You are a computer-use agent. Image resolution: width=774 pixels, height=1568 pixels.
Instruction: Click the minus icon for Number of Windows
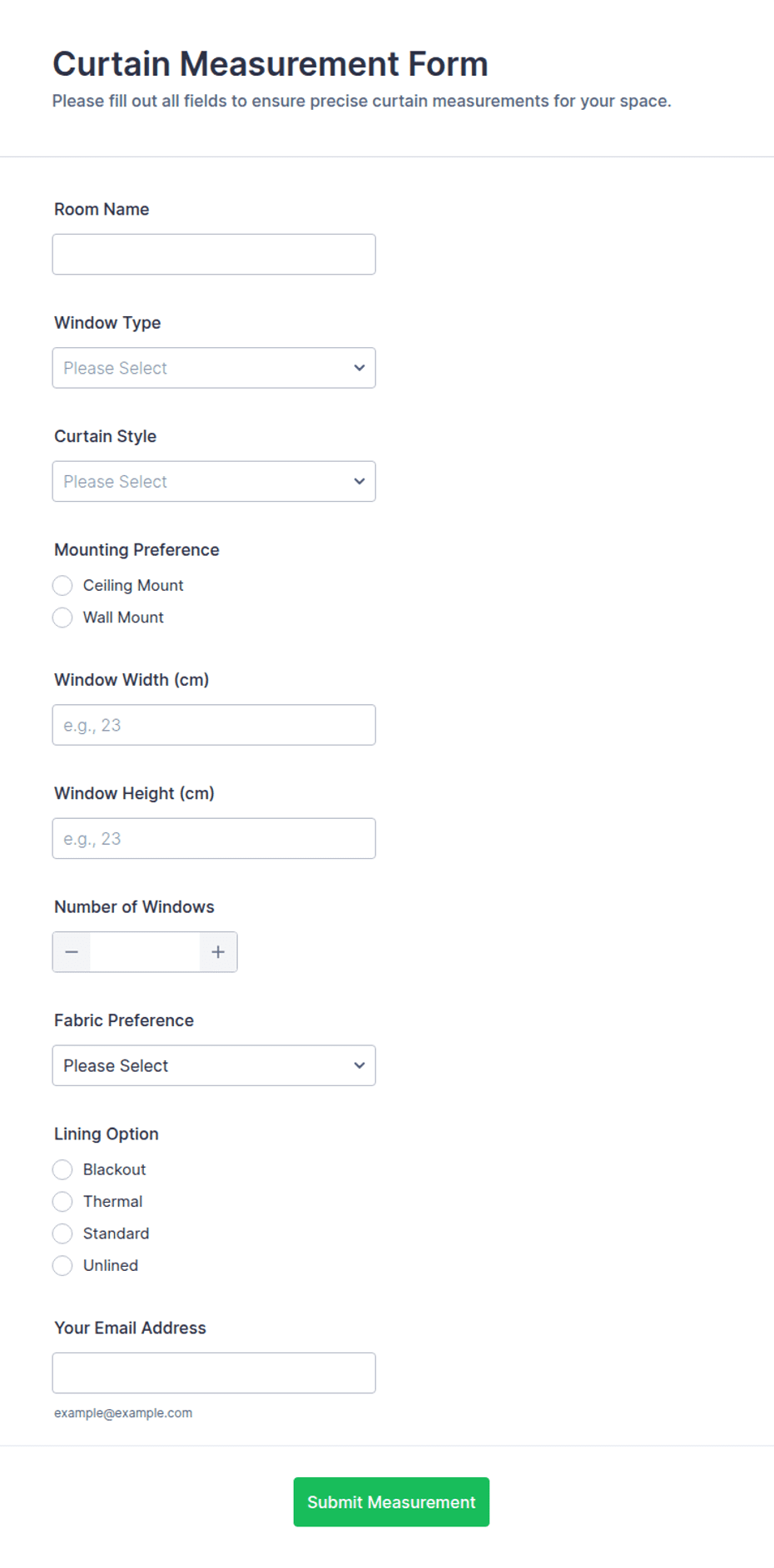(x=72, y=952)
